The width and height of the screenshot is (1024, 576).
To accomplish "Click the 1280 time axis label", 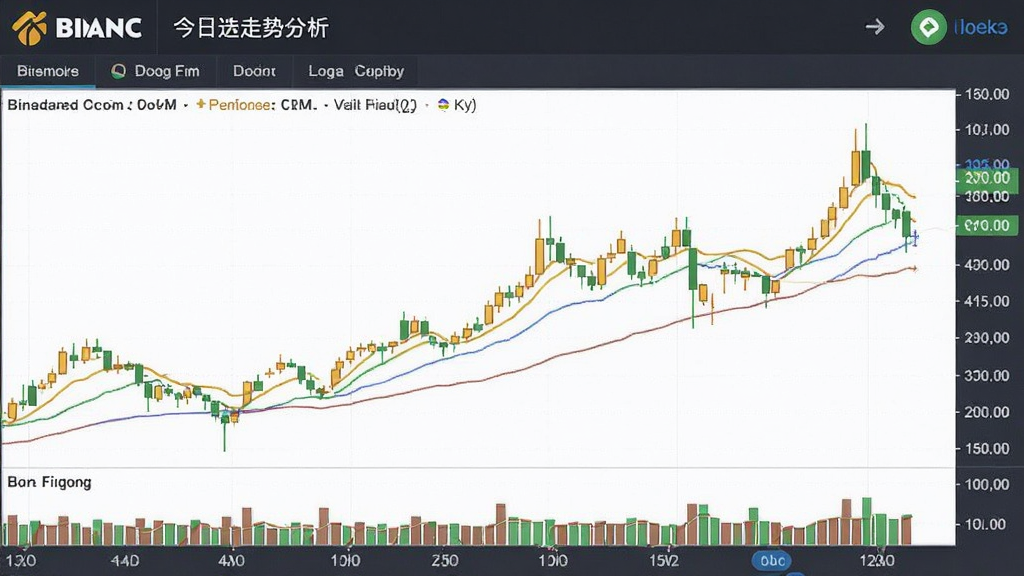I will 877,560.
